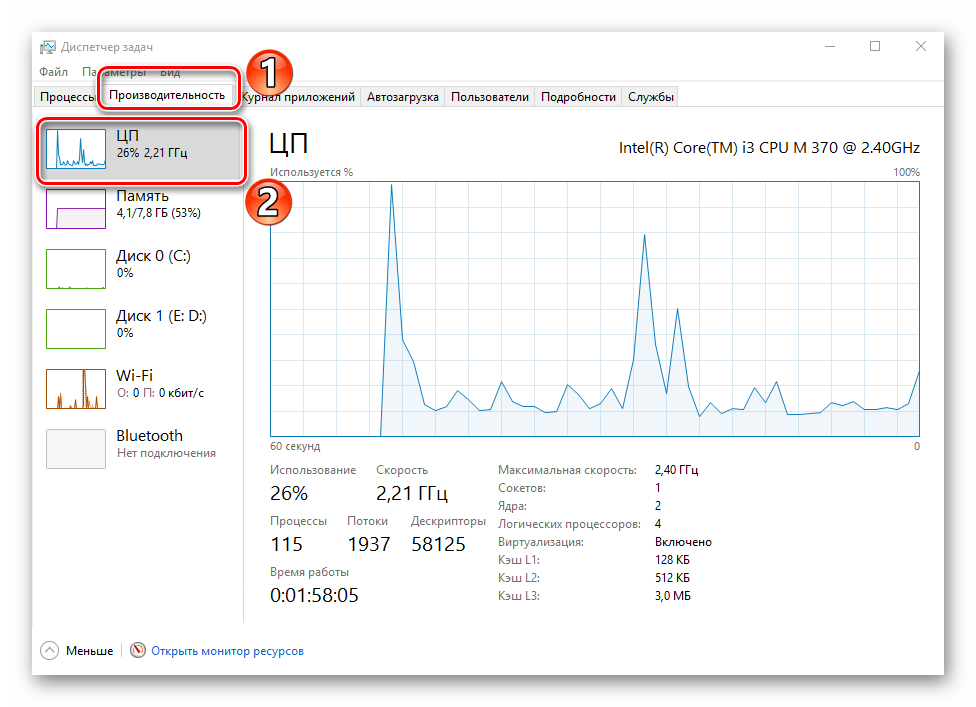Open the Открыть монитор ресурсов link
Image resolution: width=976 pixels, height=707 pixels.
227,650
